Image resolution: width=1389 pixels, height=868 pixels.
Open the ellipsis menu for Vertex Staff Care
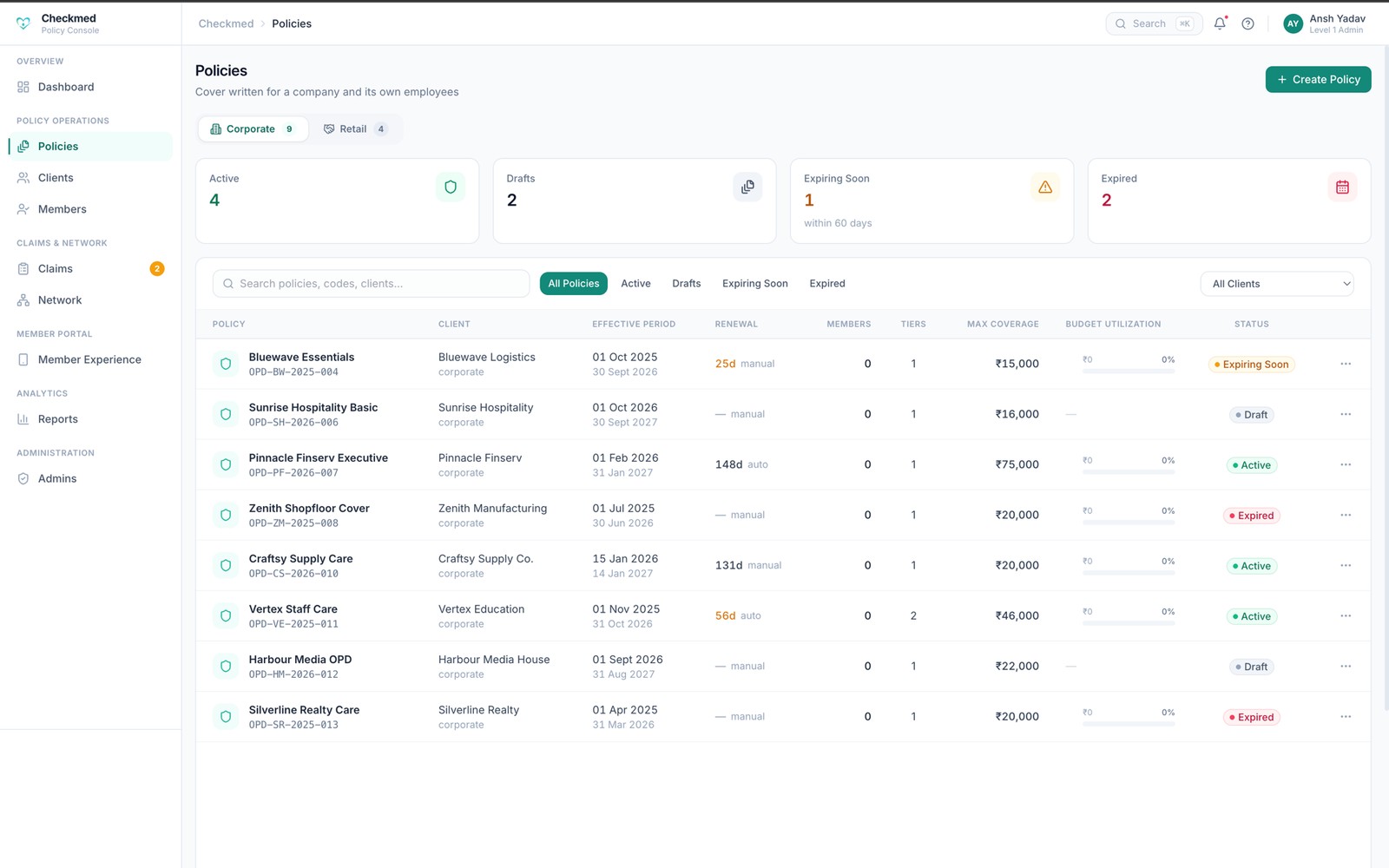point(1346,615)
